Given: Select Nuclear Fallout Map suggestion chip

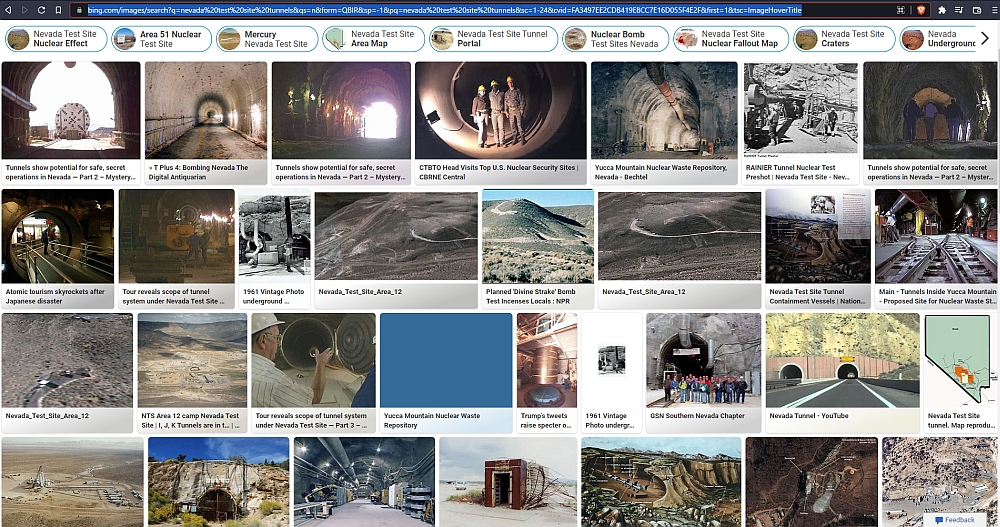Looking at the screenshot, I should click(x=731, y=39).
